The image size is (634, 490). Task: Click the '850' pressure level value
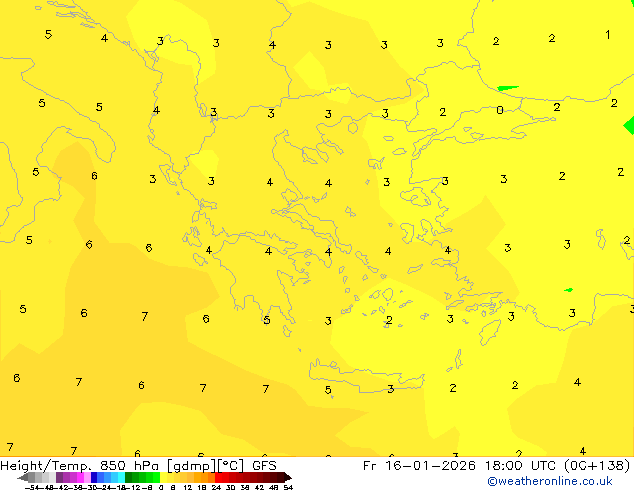tap(113, 465)
